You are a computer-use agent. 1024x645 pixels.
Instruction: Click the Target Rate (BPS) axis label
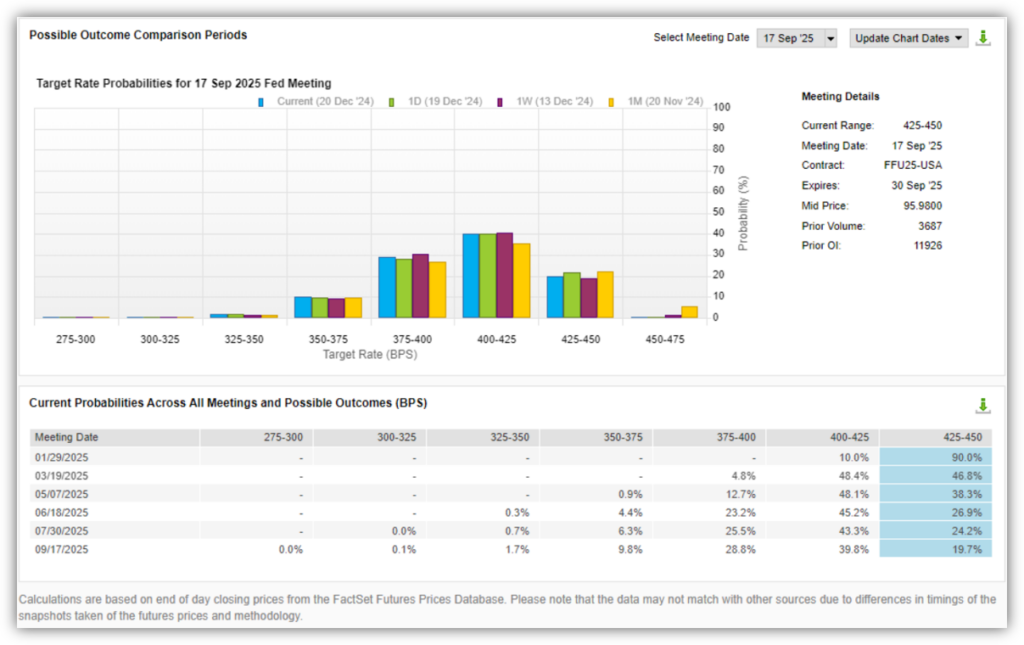pyautogui.click(x=370, y=354)
